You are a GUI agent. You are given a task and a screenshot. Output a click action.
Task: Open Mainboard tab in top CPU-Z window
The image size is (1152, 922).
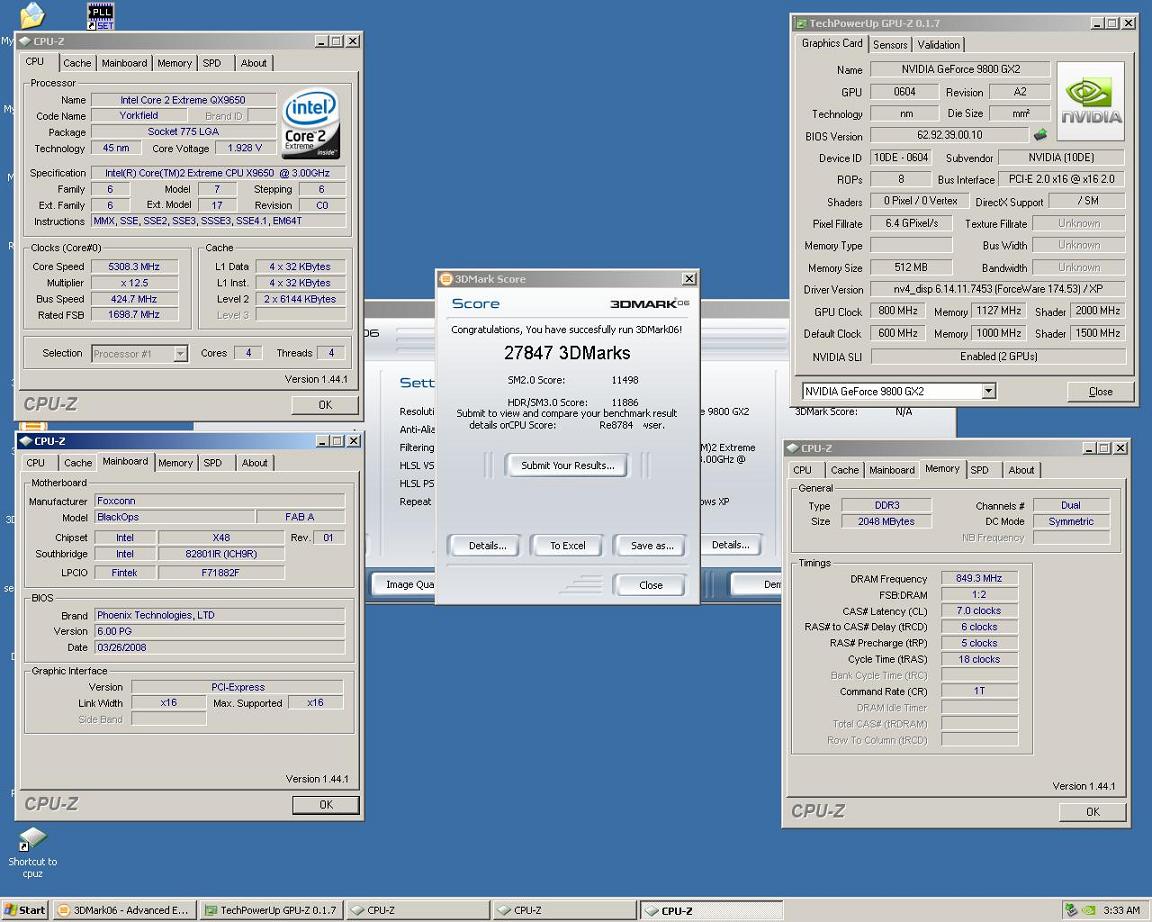(124, 63)
